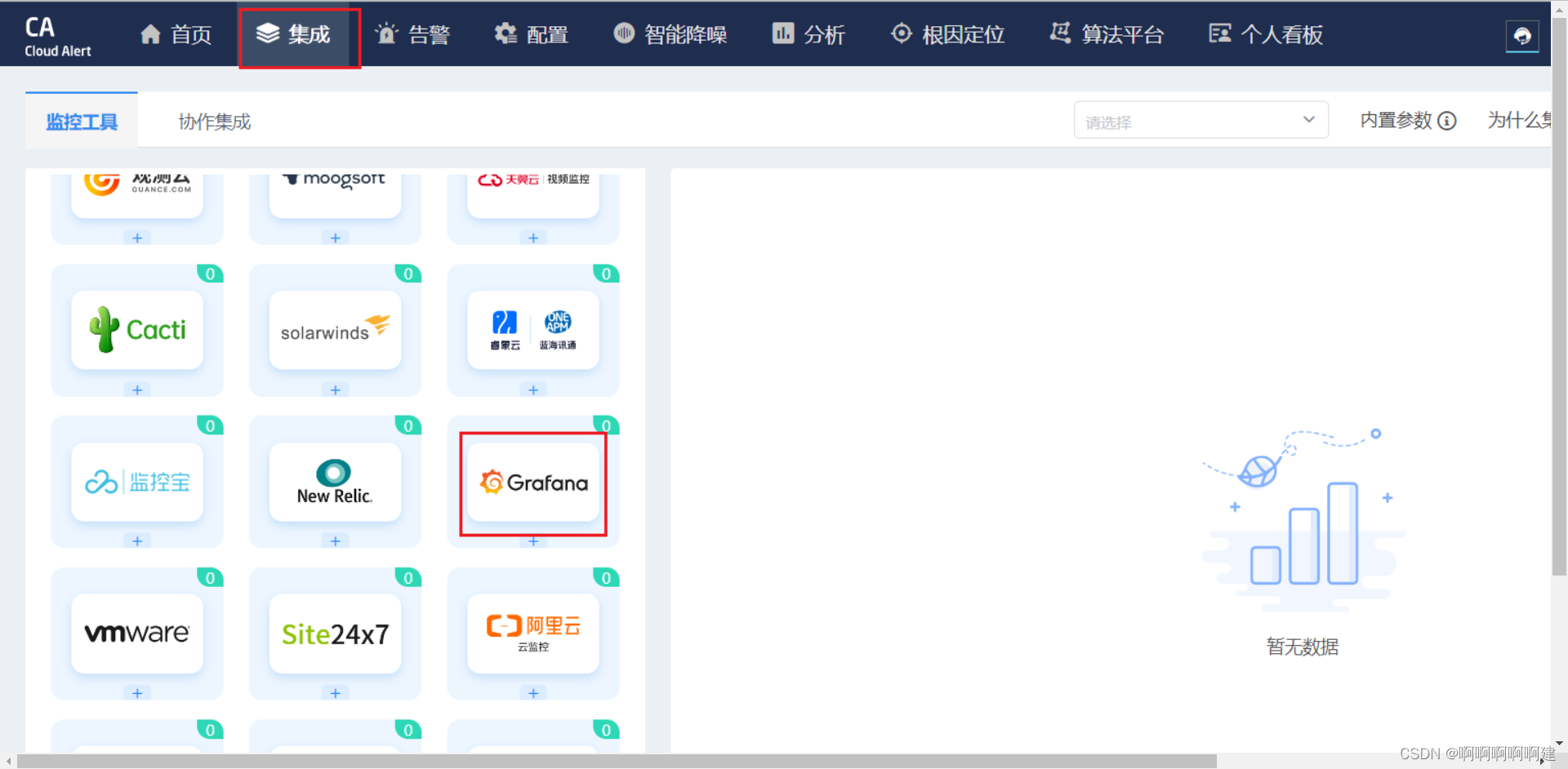The height and width of the screenshot is (769, 1568).
Task: Select the solarwinds integration card
Action: [x=335, y=330]
